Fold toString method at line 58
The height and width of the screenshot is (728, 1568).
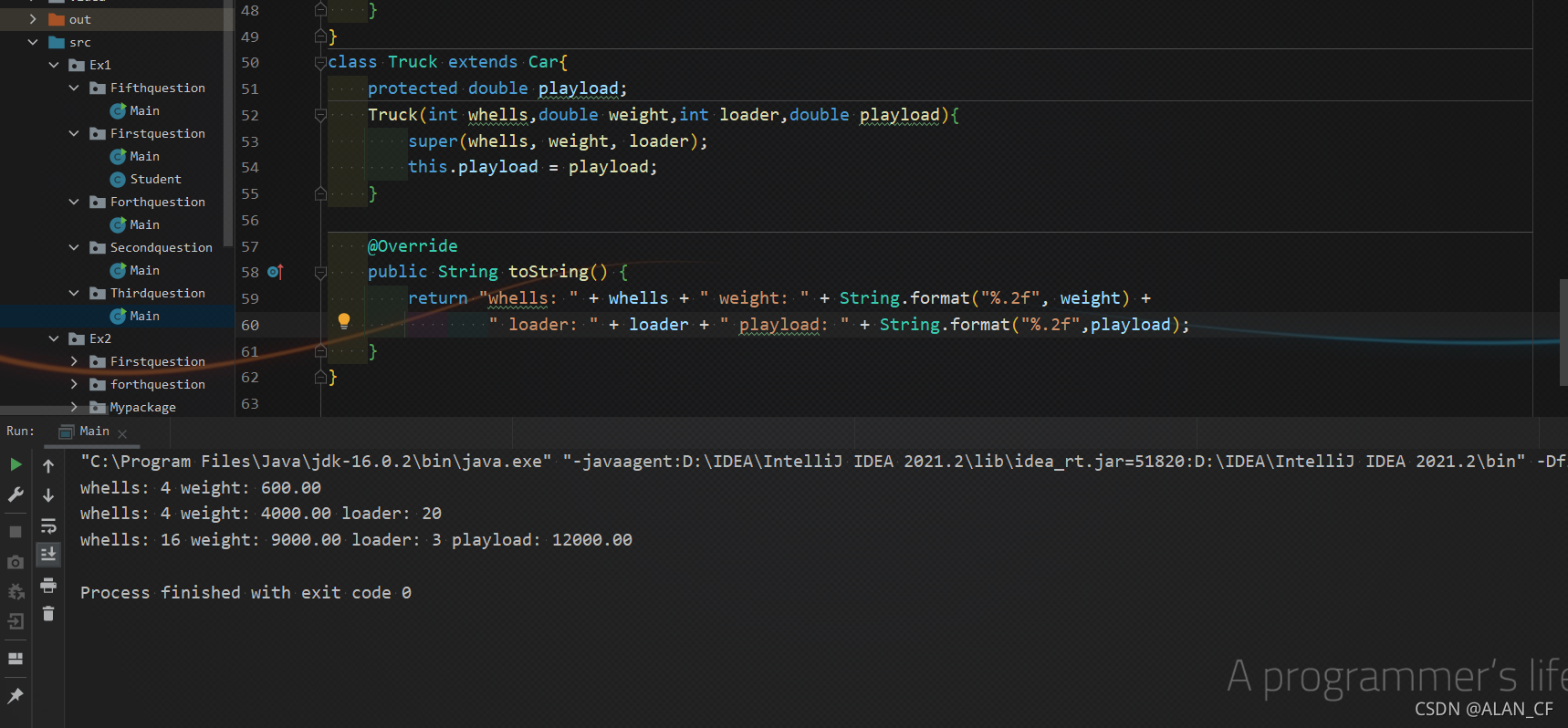[x=320, y=272]
